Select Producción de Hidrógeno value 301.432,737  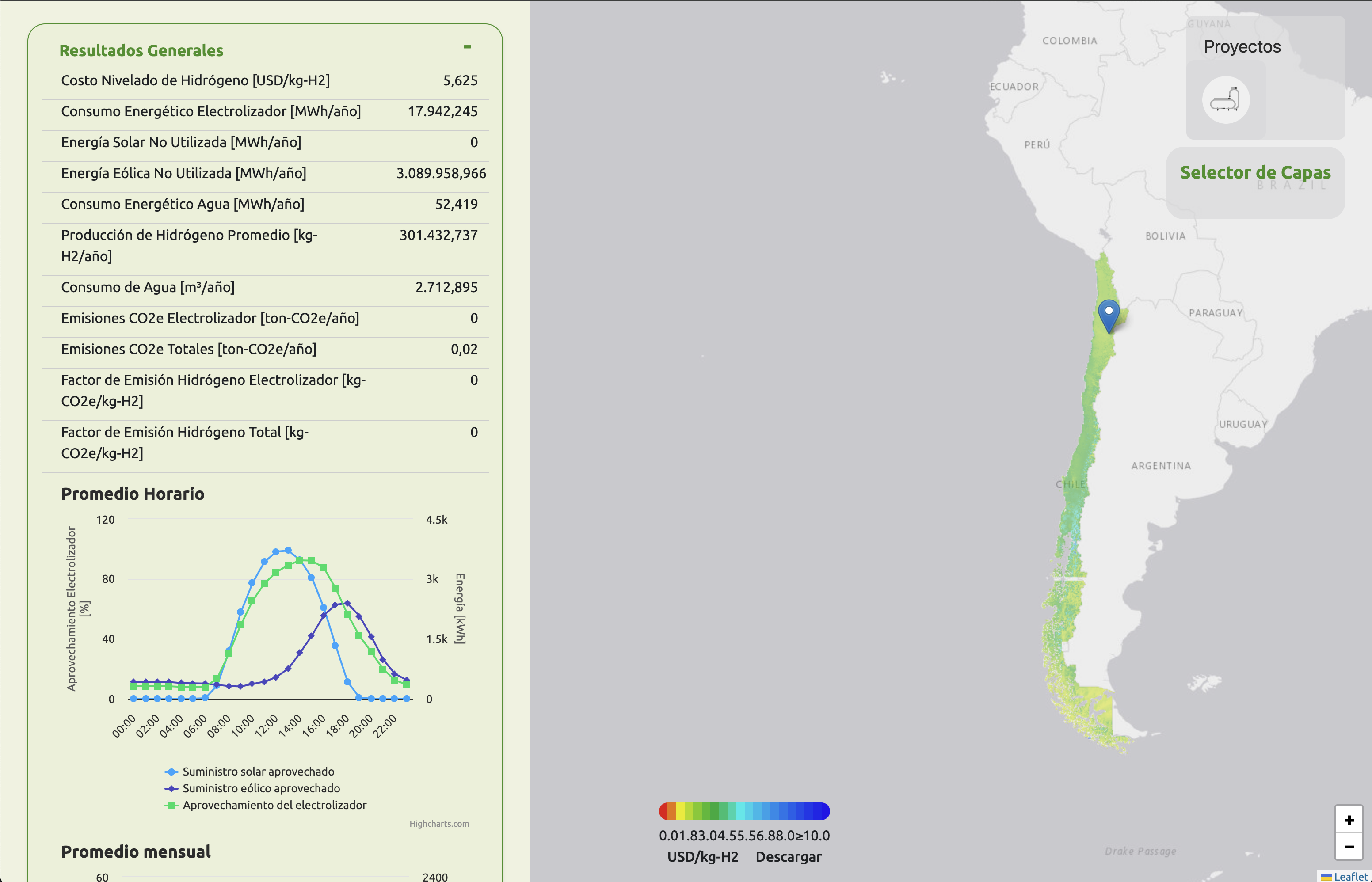pos(438,236)
